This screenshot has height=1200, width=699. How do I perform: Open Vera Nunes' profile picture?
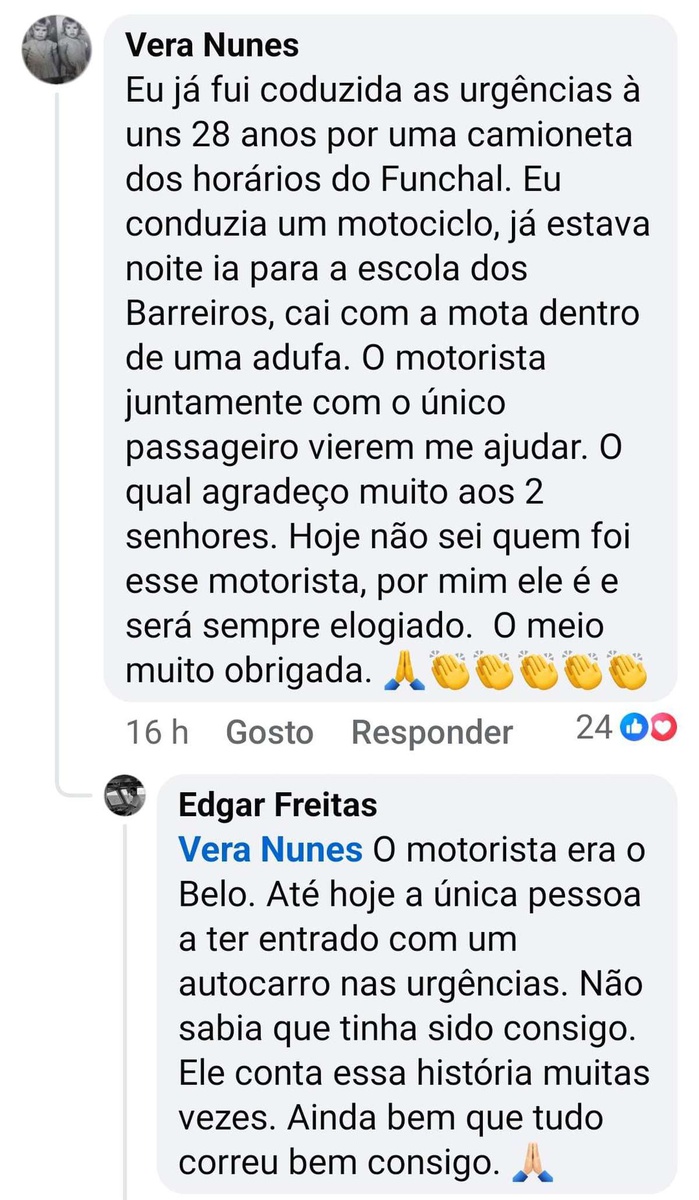click(57, 49)
